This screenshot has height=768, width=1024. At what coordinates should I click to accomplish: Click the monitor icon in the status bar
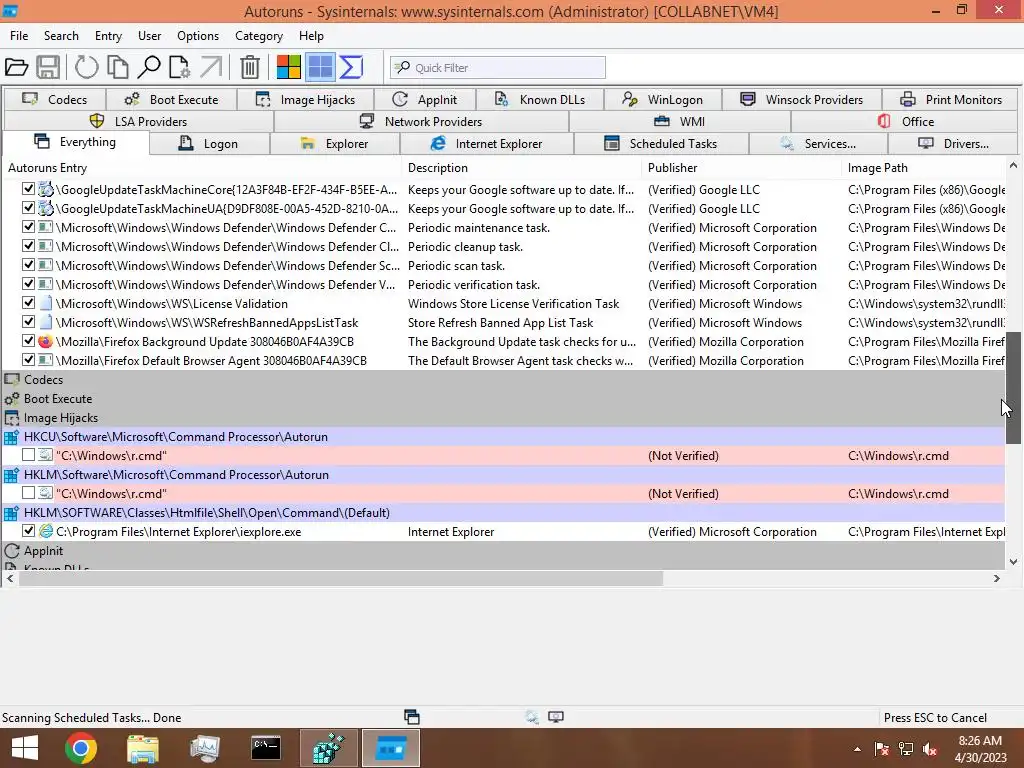click(x=556, y=717)
